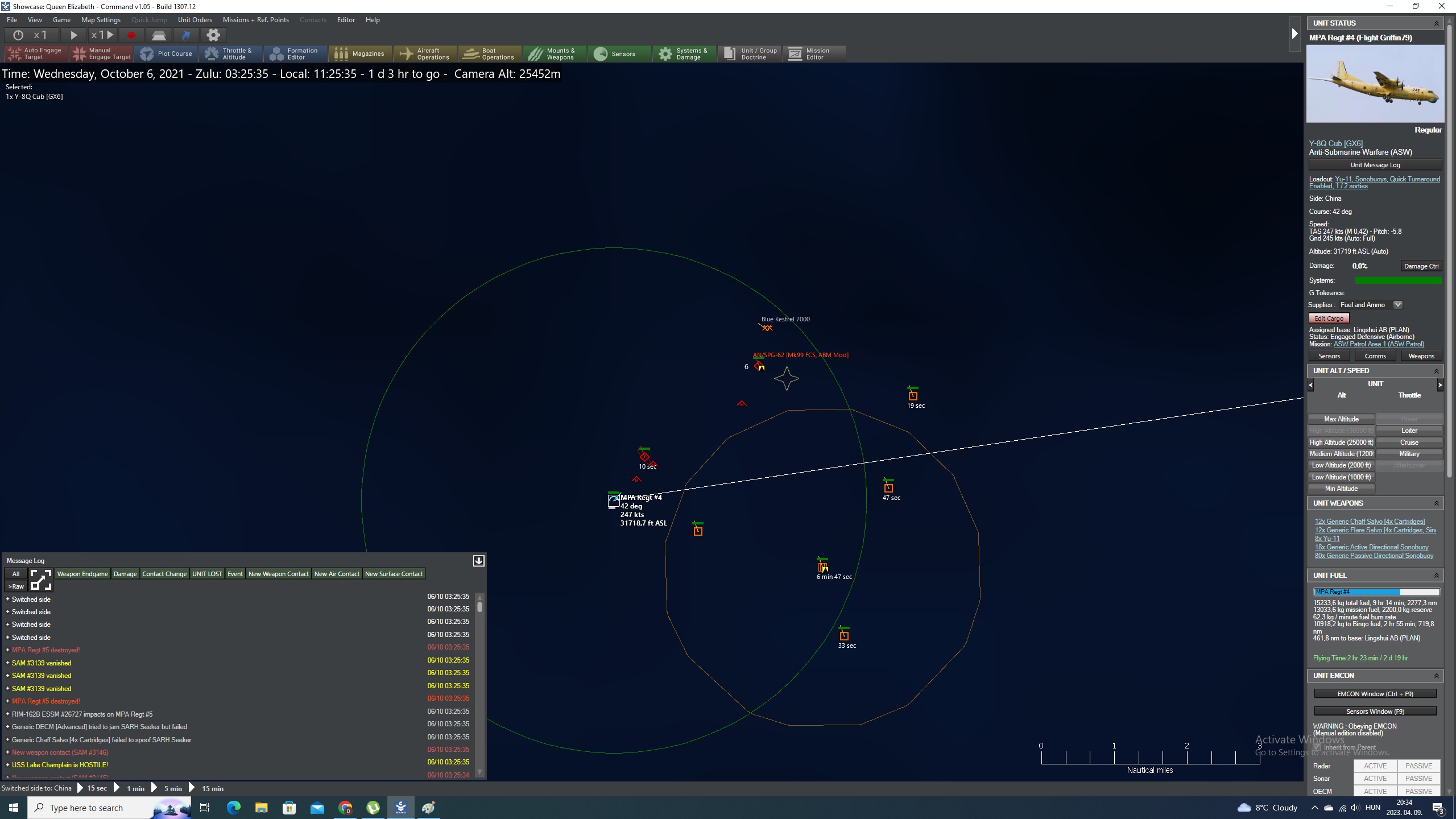1456x819 pixels.
Task: Activate Plot Course tool
Action: 167,54
